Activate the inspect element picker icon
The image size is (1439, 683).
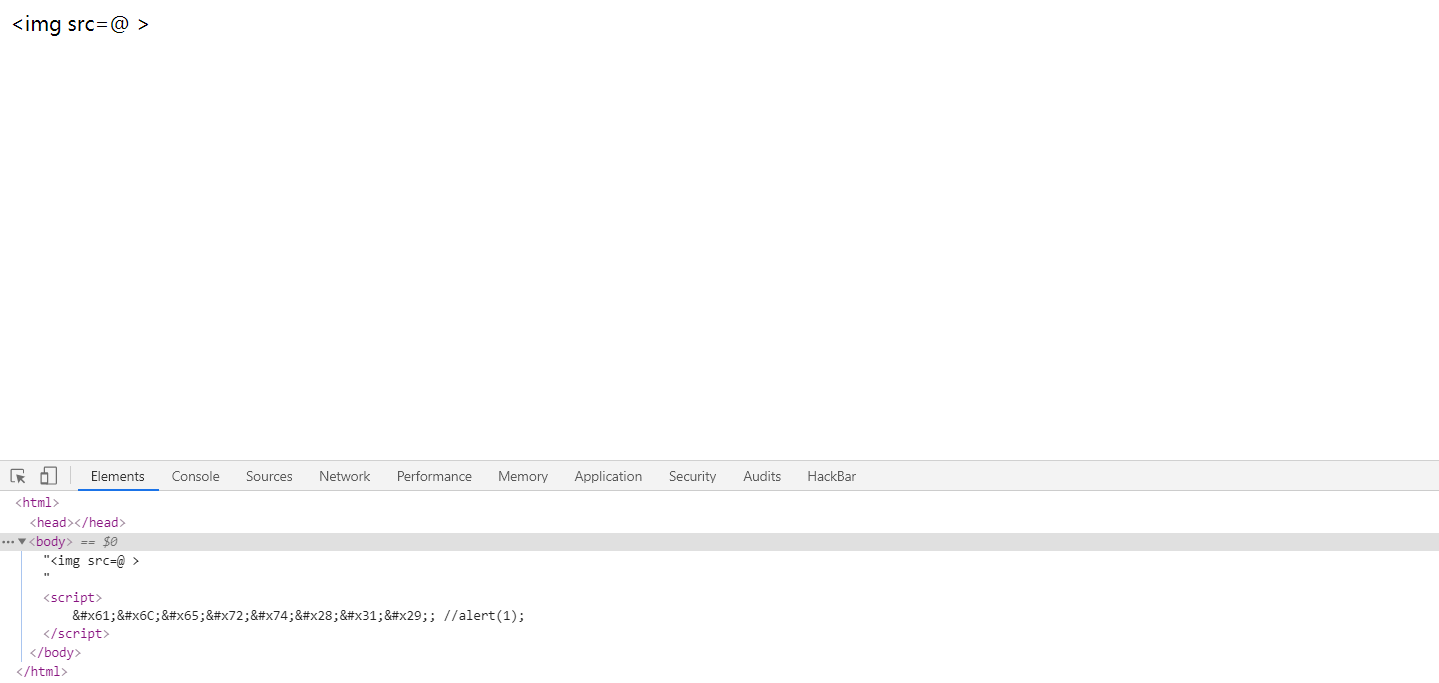tap(18, 476)
